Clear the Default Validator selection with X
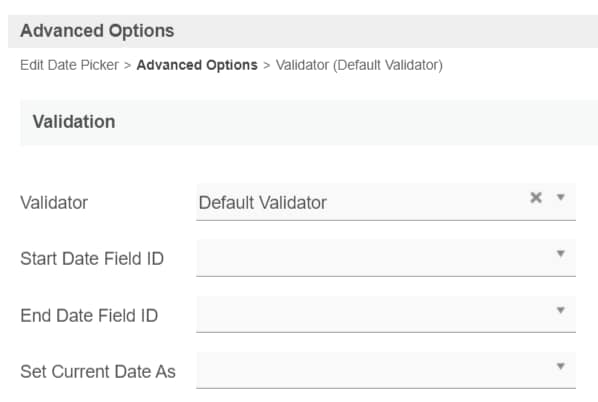 [536, 198]
